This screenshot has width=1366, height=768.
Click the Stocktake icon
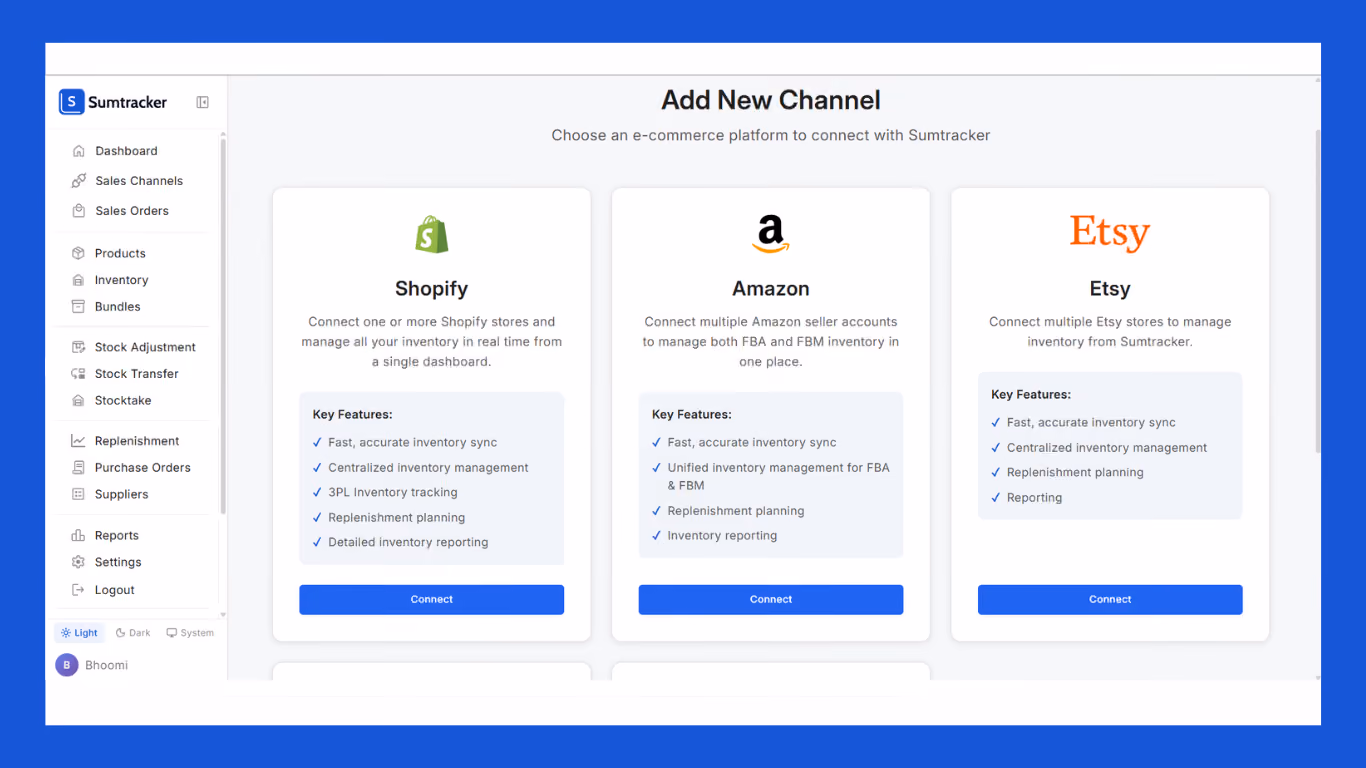pyautogui.click(x=78, y=401)
